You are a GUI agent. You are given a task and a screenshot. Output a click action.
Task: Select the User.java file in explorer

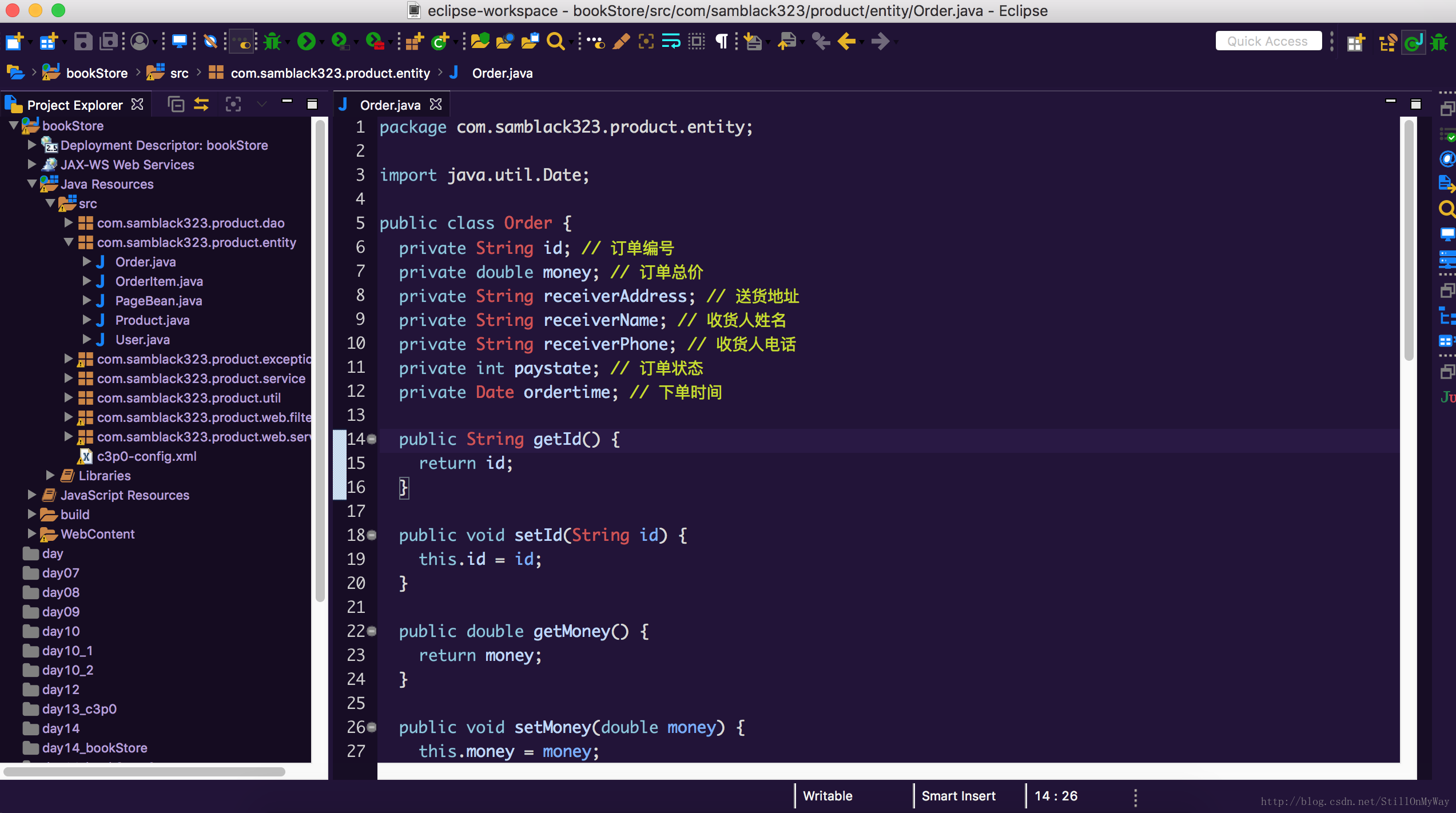pos(143,339)
